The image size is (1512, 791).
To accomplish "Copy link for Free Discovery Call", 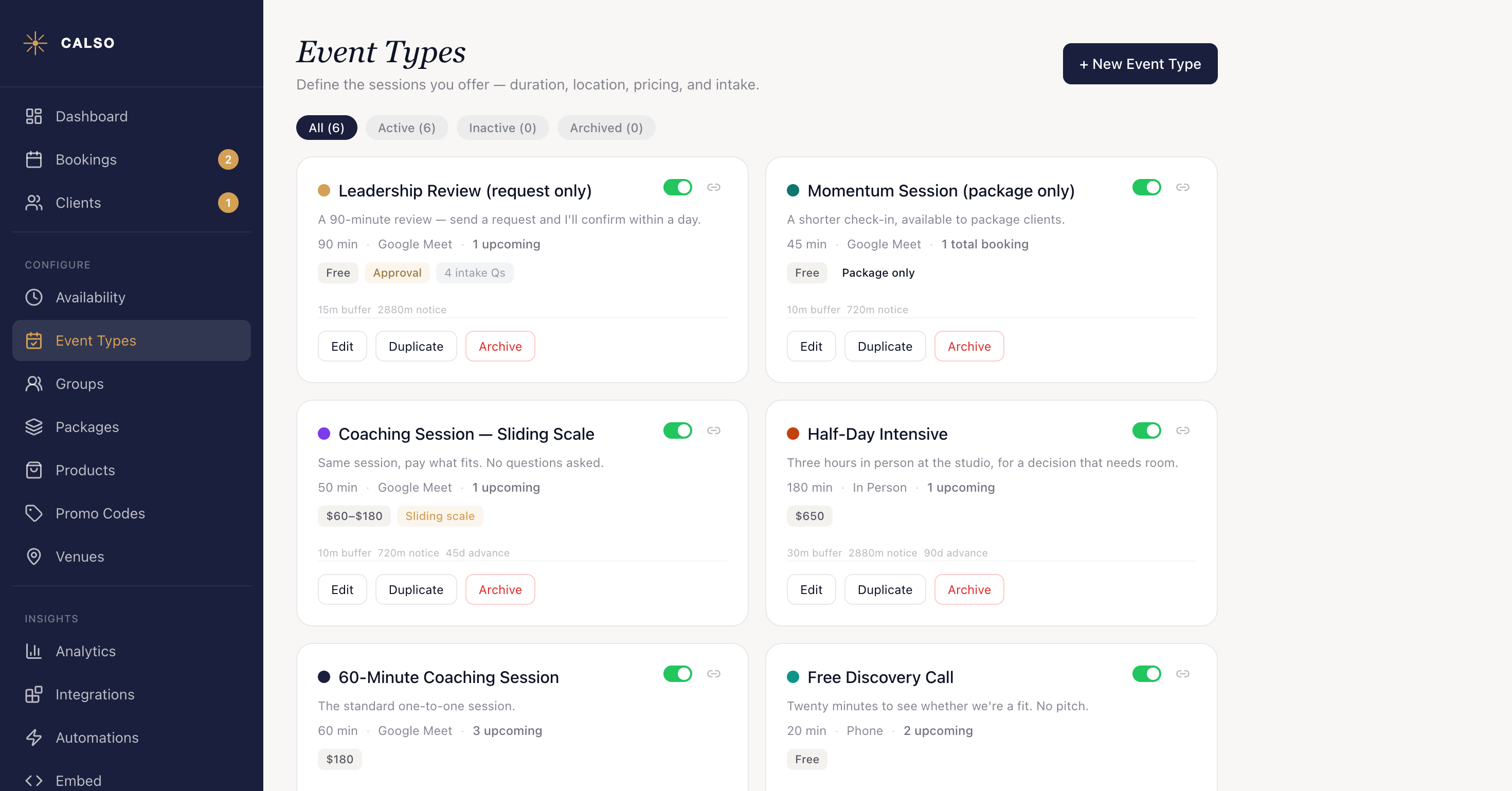I will [1183, 674].
